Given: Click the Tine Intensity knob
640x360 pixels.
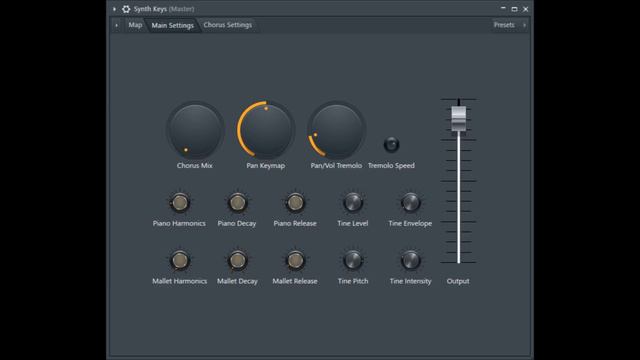Looking at the screenshot, I should [x=410, y=260].
